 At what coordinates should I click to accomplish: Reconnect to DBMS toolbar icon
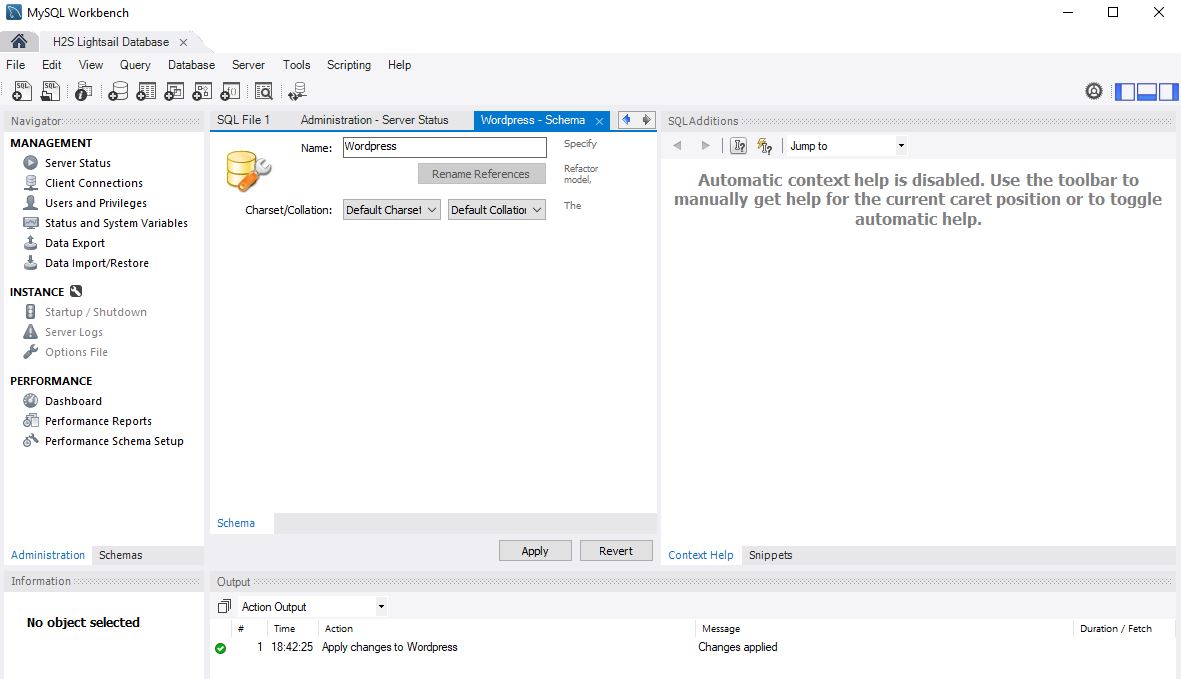298,91
